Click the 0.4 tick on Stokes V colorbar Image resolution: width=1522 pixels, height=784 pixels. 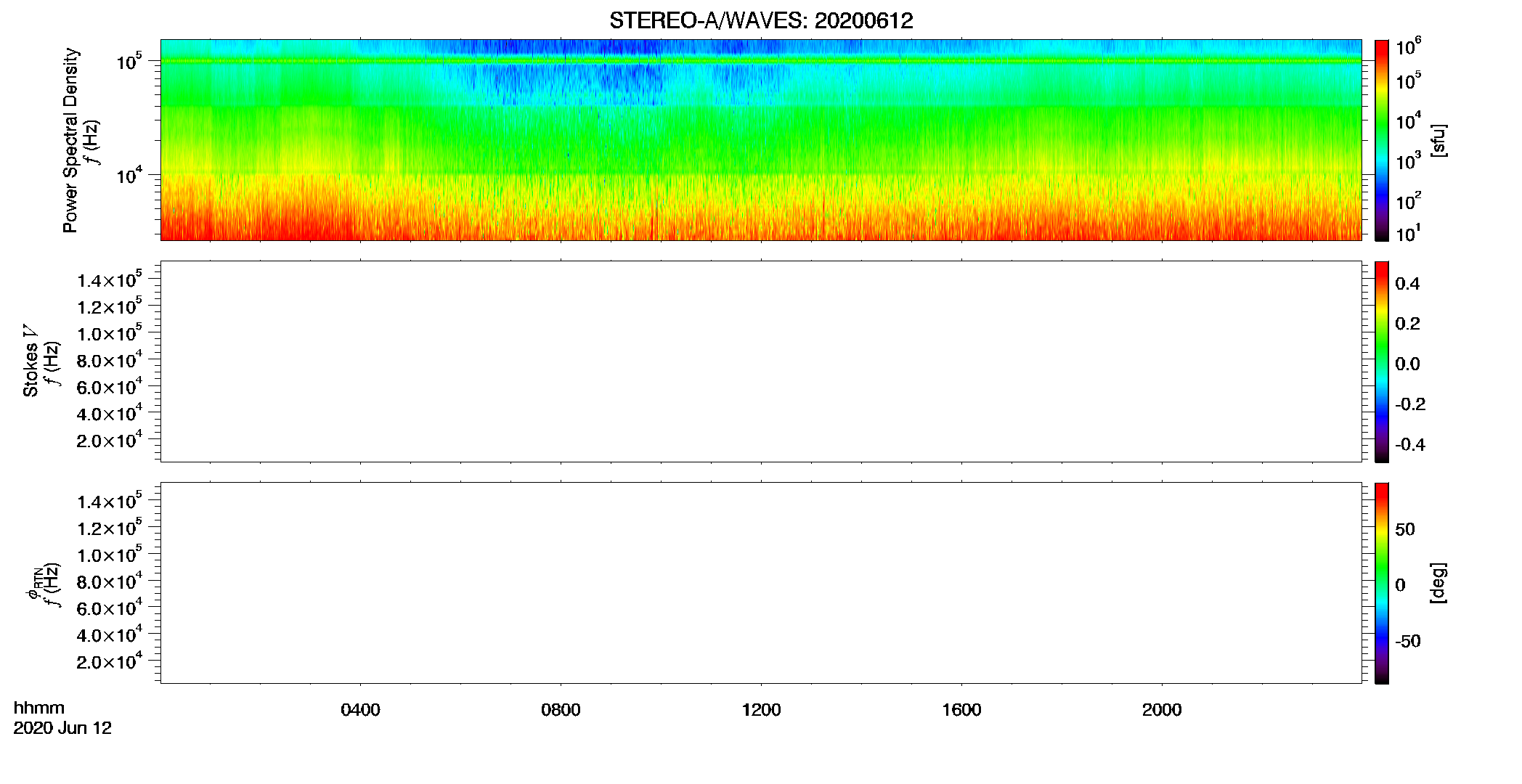pyautogui.click(x=1407, y=284)
